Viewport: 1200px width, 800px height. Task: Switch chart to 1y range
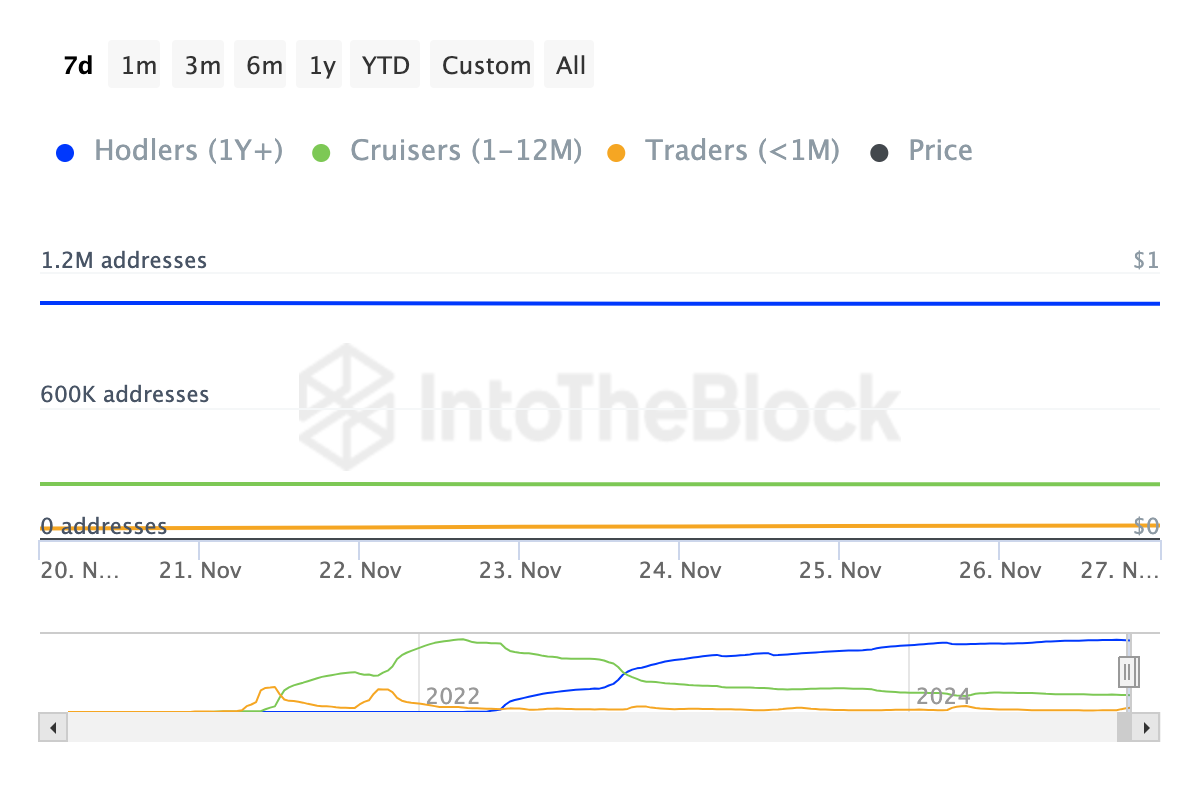pyautogui.click(x=322, y=66)
